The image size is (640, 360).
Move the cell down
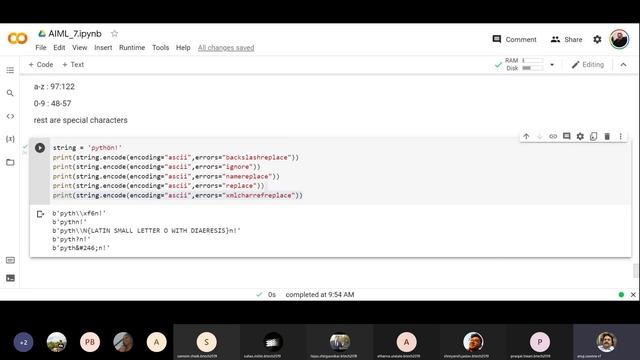[x=540, y=136]
